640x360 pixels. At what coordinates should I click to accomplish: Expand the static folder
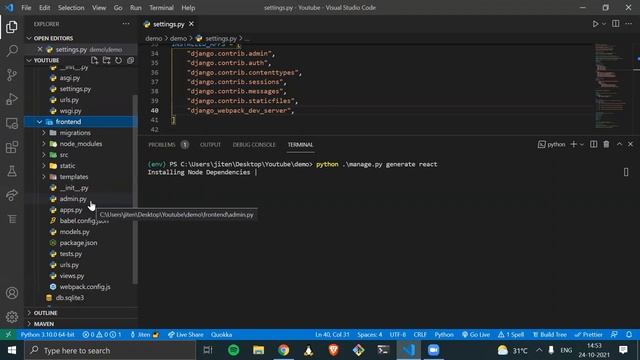[43, 166]
